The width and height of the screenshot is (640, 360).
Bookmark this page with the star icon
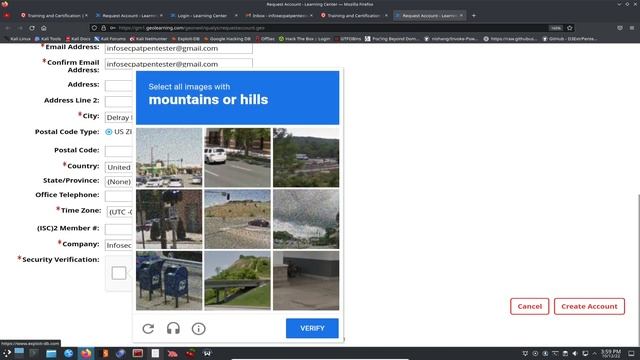coord(570,28)
